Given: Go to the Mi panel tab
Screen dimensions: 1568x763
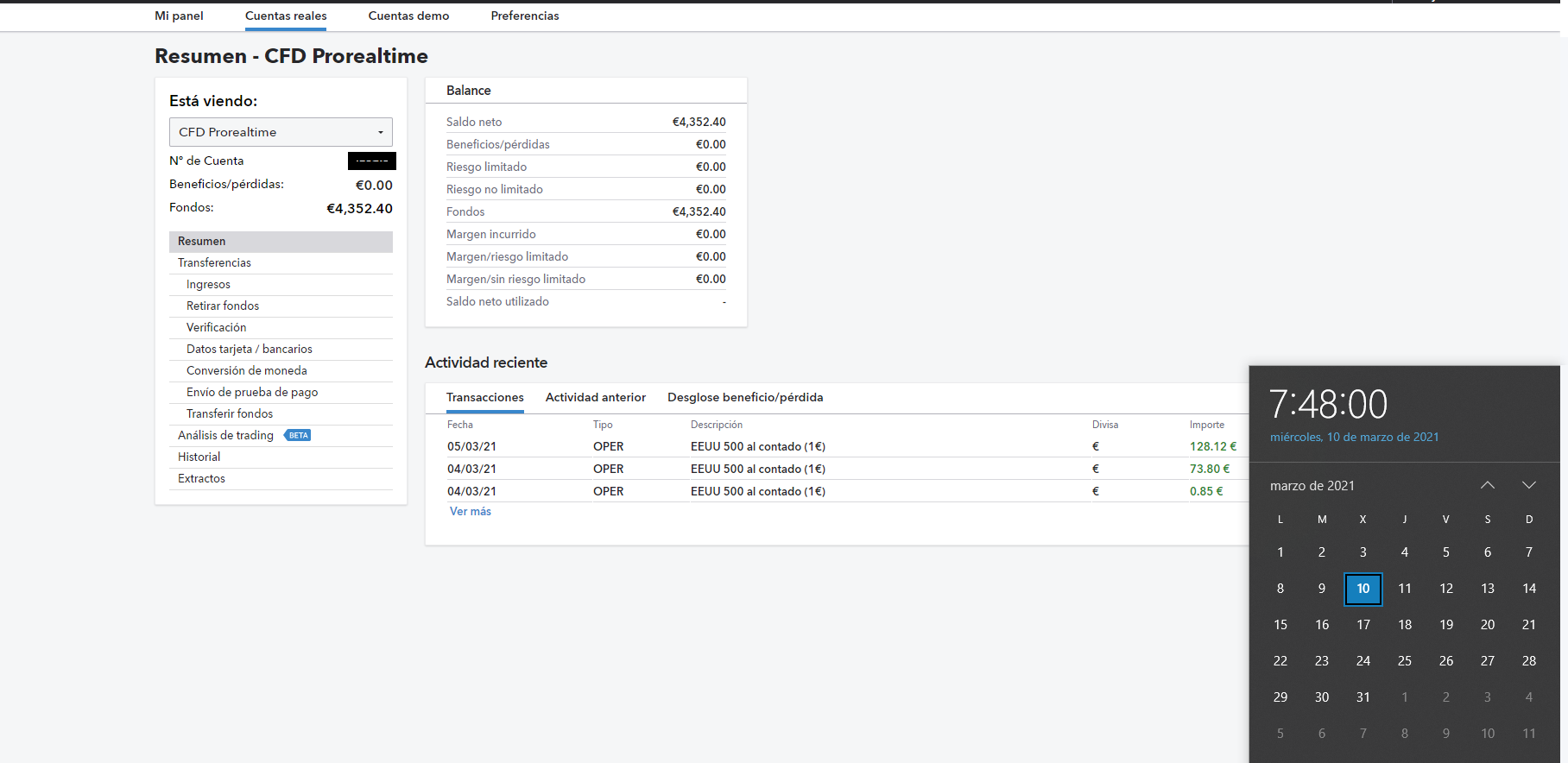Looking at the screenshot, I should (179, 16).
